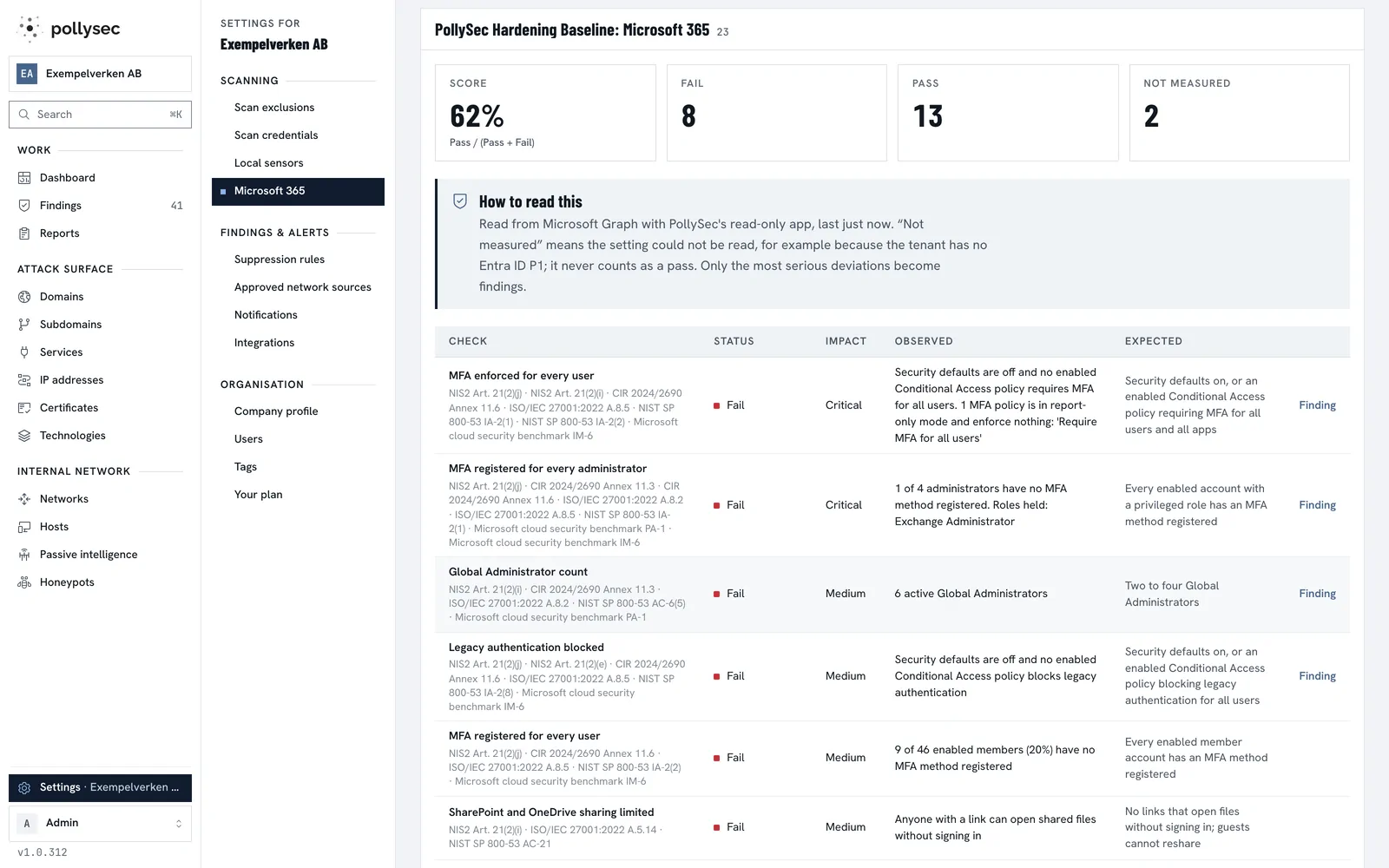
Task: Select the Honeypots icon
Action: 24,582
